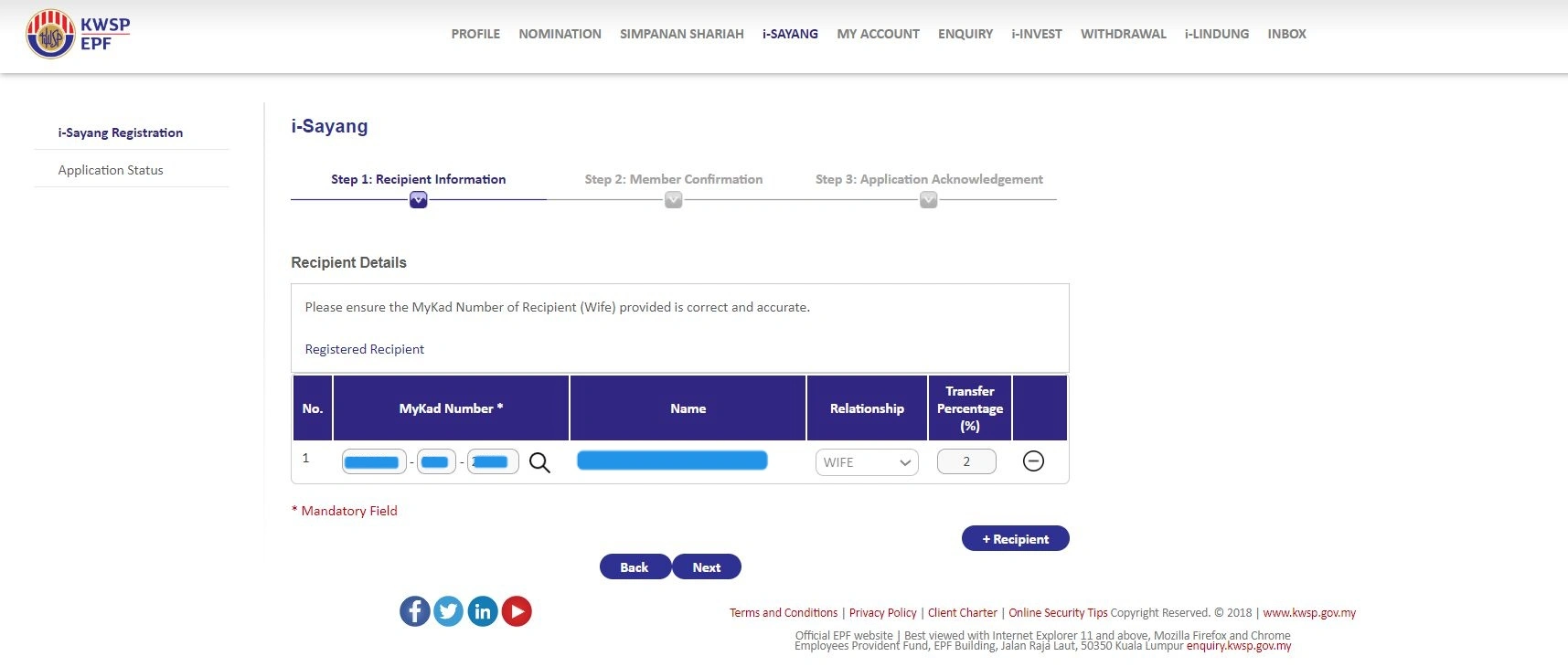Click the first MyKad number field
Viewport: 1568px width, 667px height.
(373, 462)
